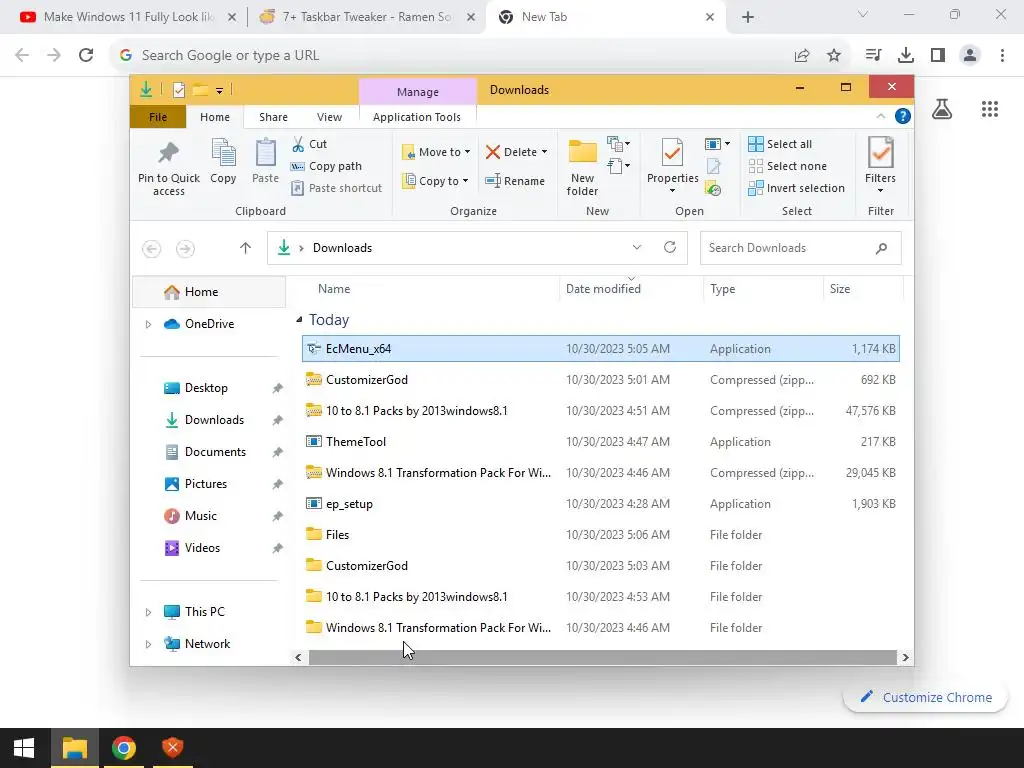
Task: Click quick access toolbar properties checkmark icon
Action: coord(178,90)
